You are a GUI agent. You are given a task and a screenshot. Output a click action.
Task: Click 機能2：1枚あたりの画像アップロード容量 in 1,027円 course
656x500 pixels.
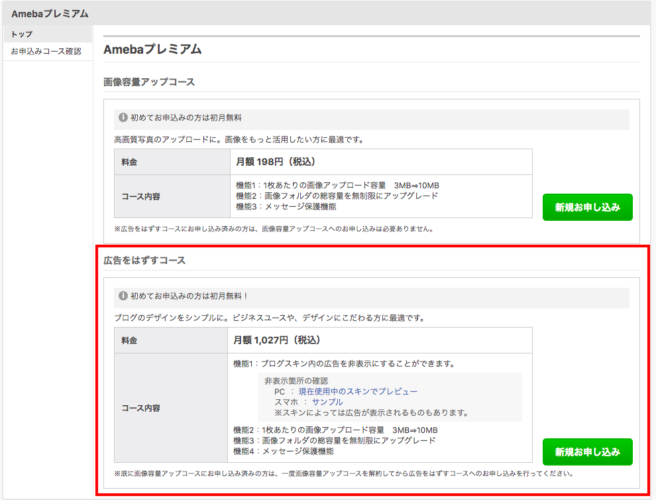(335, 430)
